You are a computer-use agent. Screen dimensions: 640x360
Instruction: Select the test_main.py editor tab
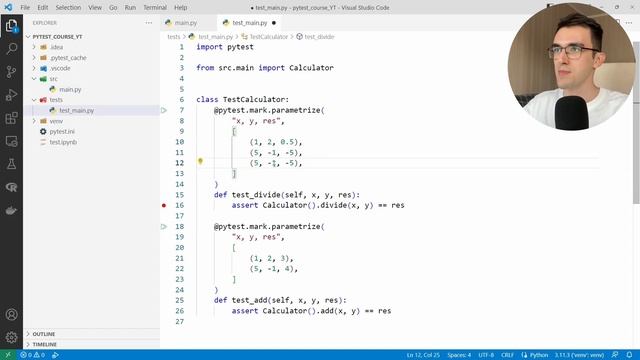tap(249, 23)
